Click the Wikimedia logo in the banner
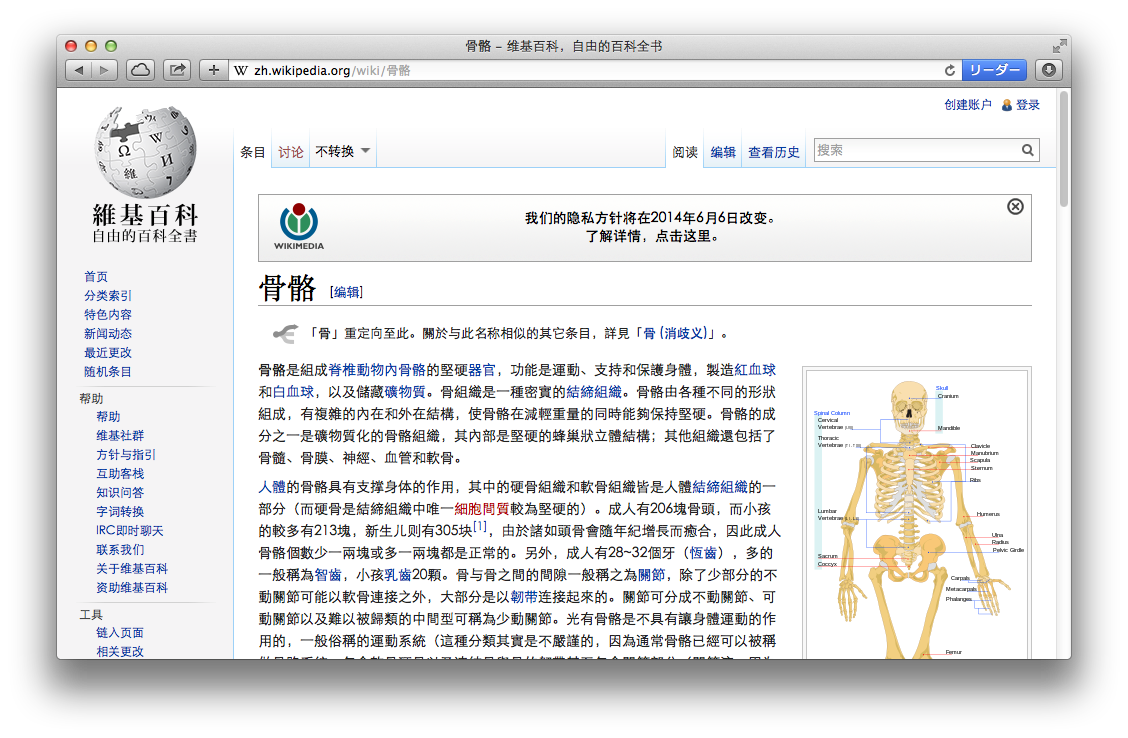The image size is (1128, 738). tap(299, 227)
